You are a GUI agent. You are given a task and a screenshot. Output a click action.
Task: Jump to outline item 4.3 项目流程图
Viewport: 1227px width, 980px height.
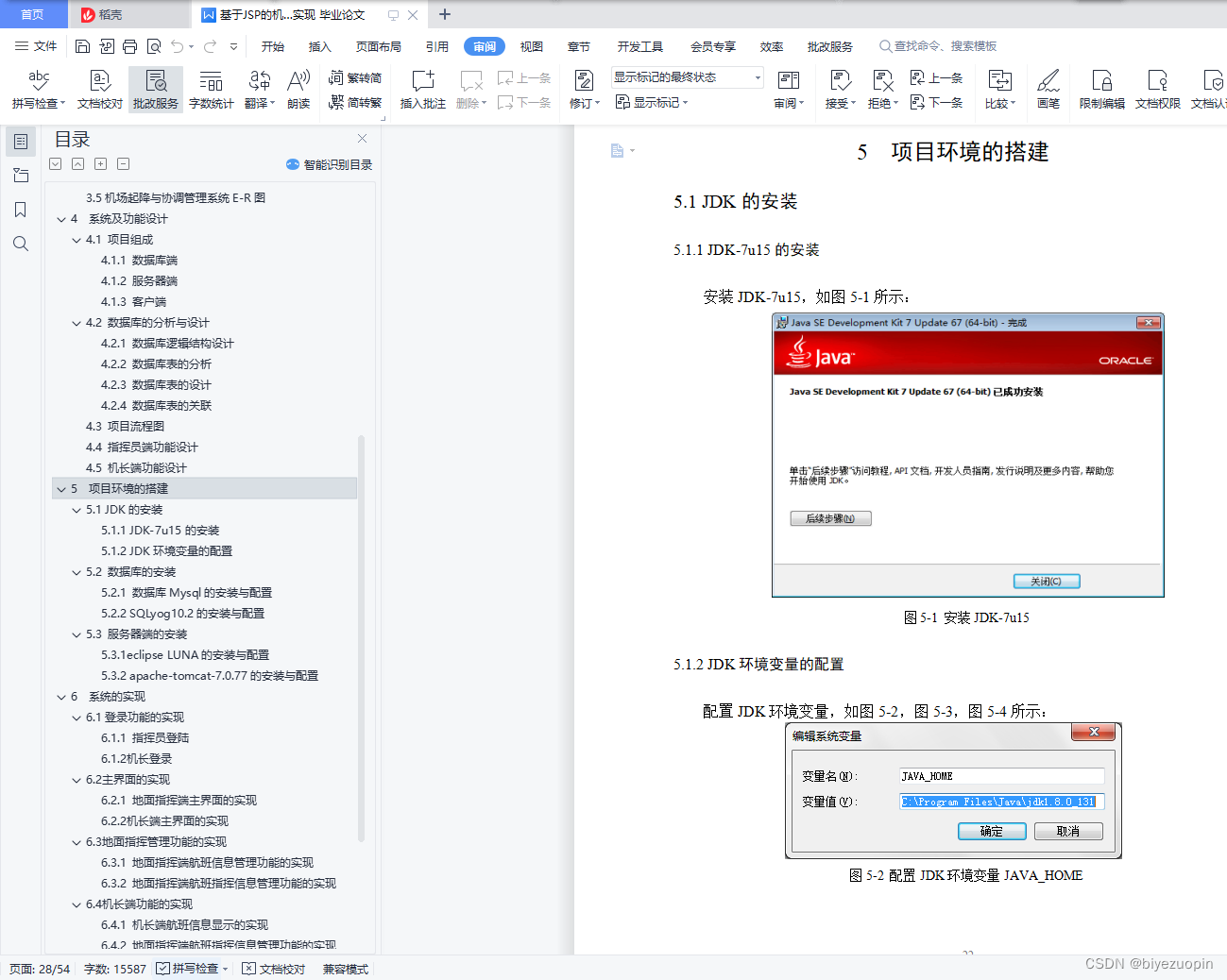pos(125,427)
